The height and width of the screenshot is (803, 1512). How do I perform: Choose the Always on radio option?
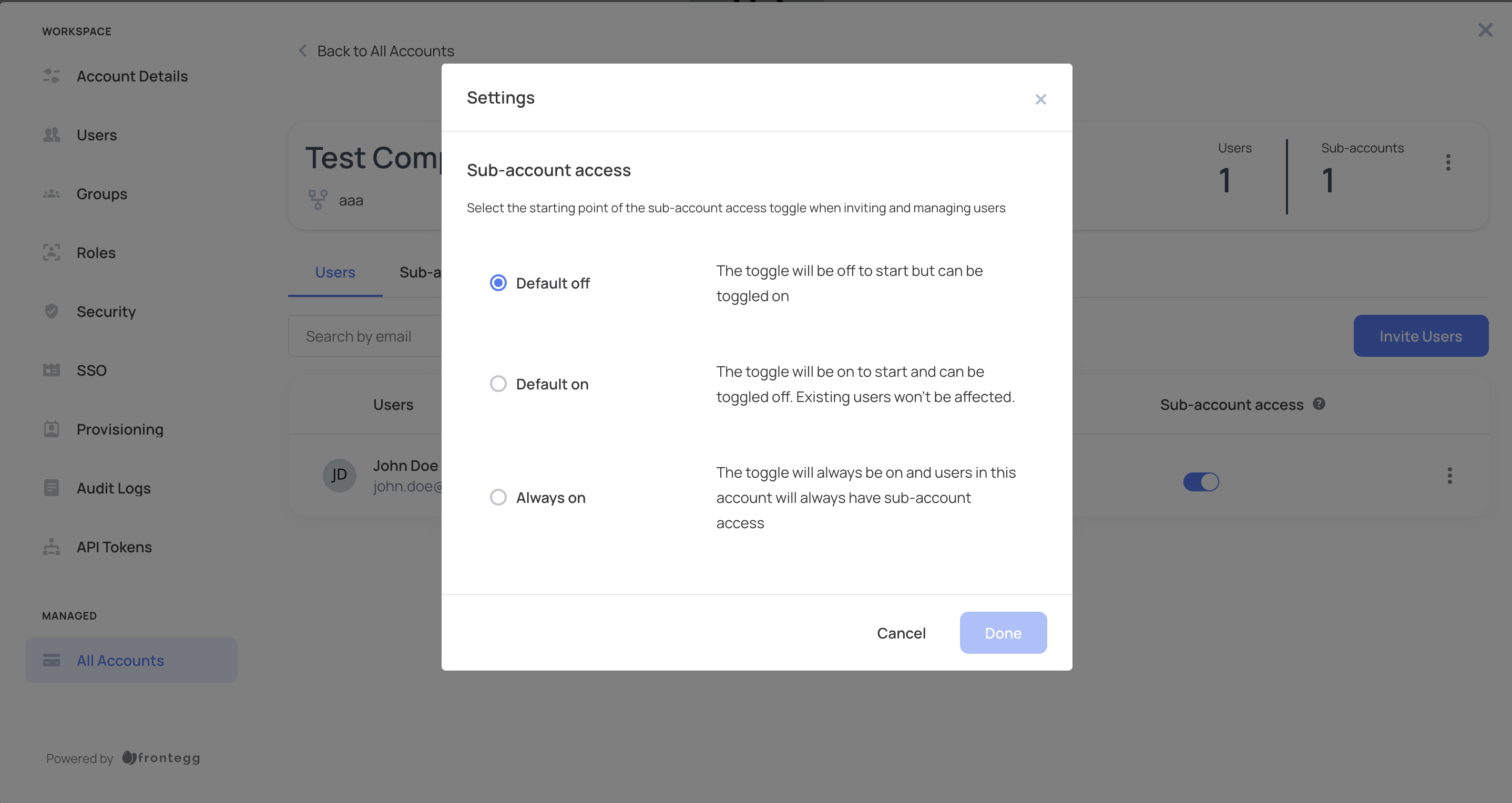[x=498, y=497]
